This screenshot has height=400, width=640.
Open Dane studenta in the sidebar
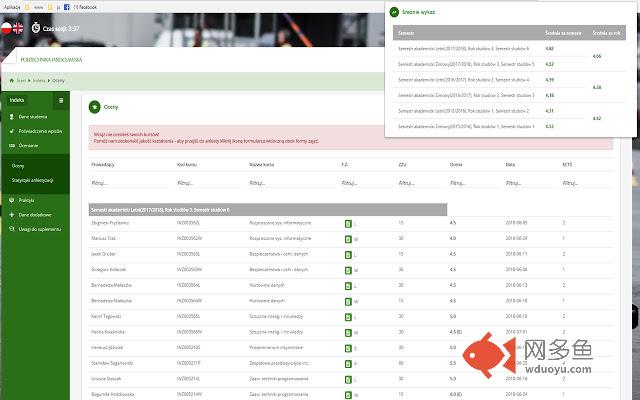pos(33,117)
